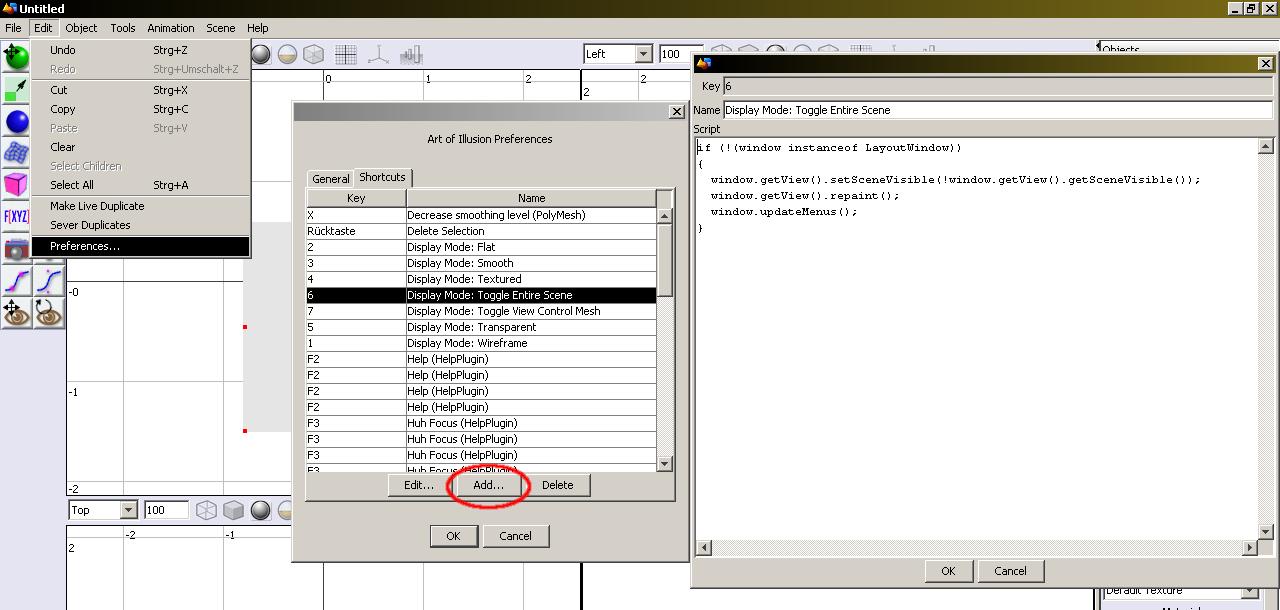Click the Key input field containing 6
1280x610 pixels.
[x=998, y=87]
